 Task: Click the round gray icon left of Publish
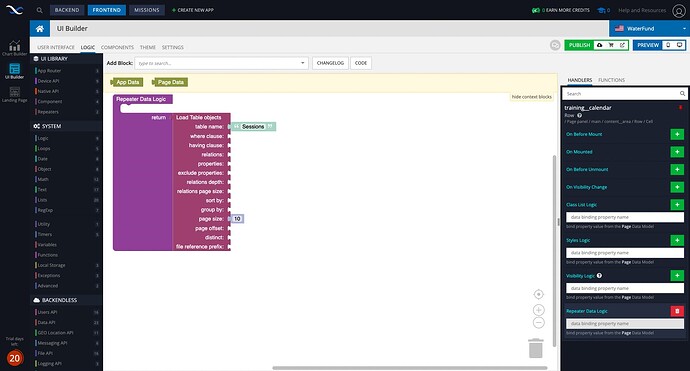pyautogui.click(x=555, y=45)
